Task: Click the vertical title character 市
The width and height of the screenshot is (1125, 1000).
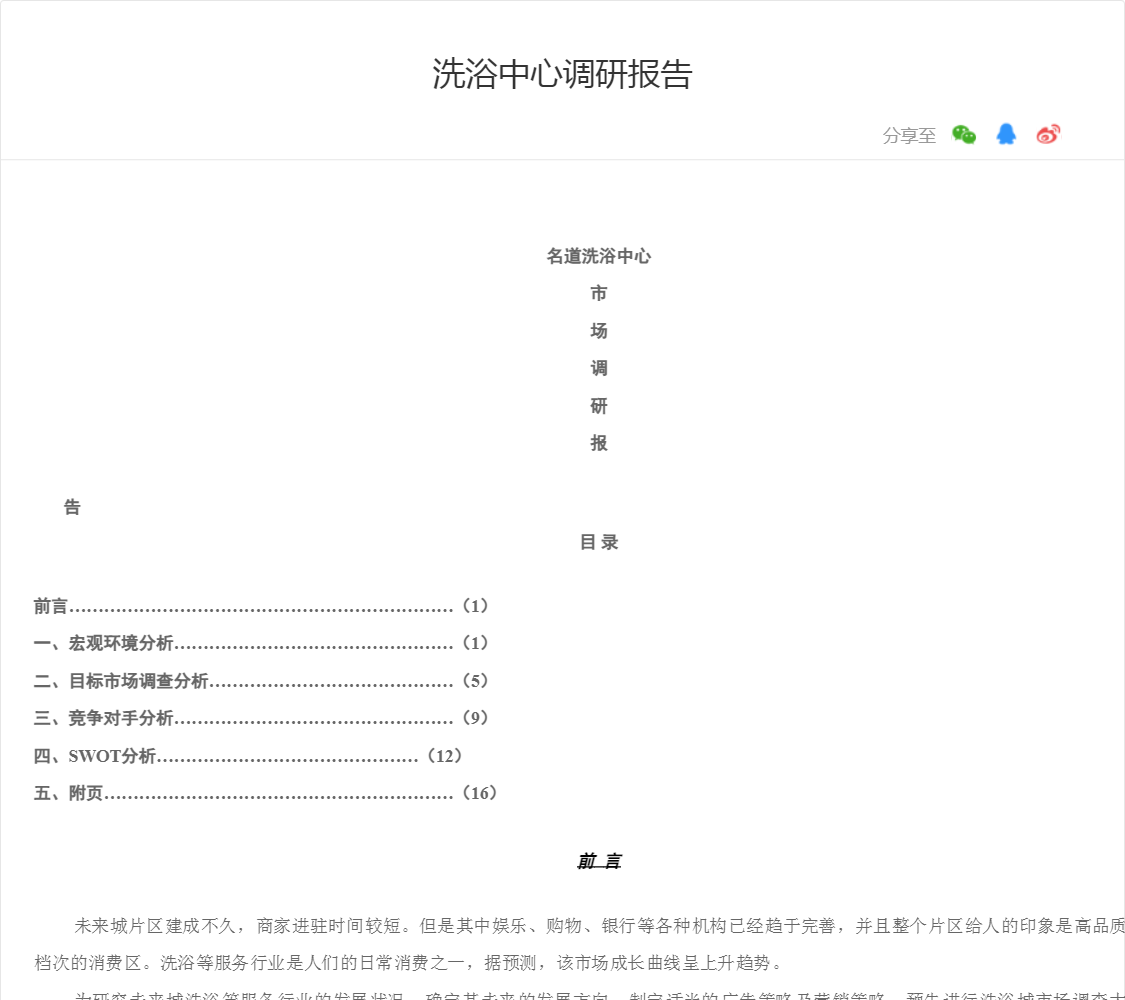Action: coord(598,293)
